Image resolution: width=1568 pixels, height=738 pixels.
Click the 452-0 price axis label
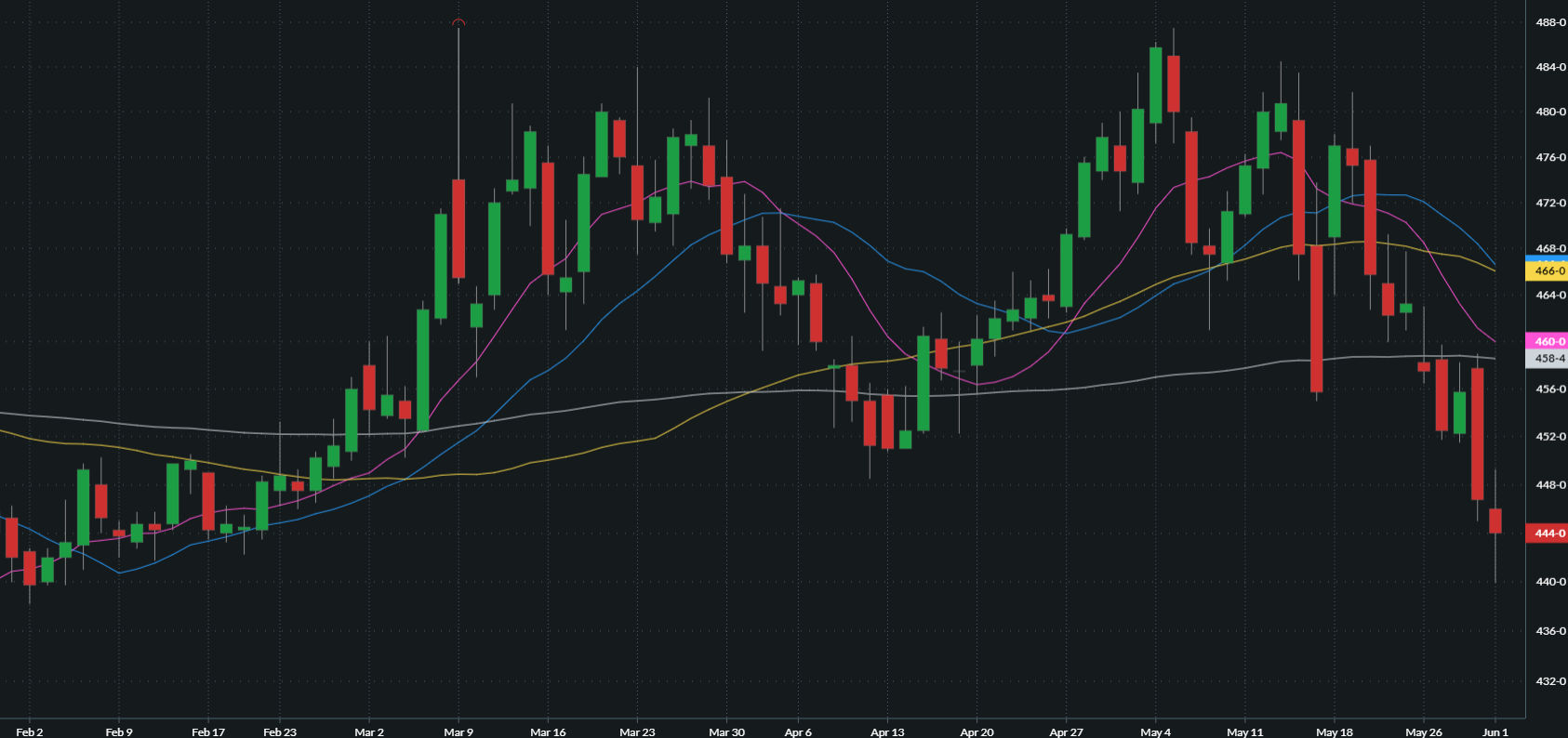click(x=1550, y=436)
